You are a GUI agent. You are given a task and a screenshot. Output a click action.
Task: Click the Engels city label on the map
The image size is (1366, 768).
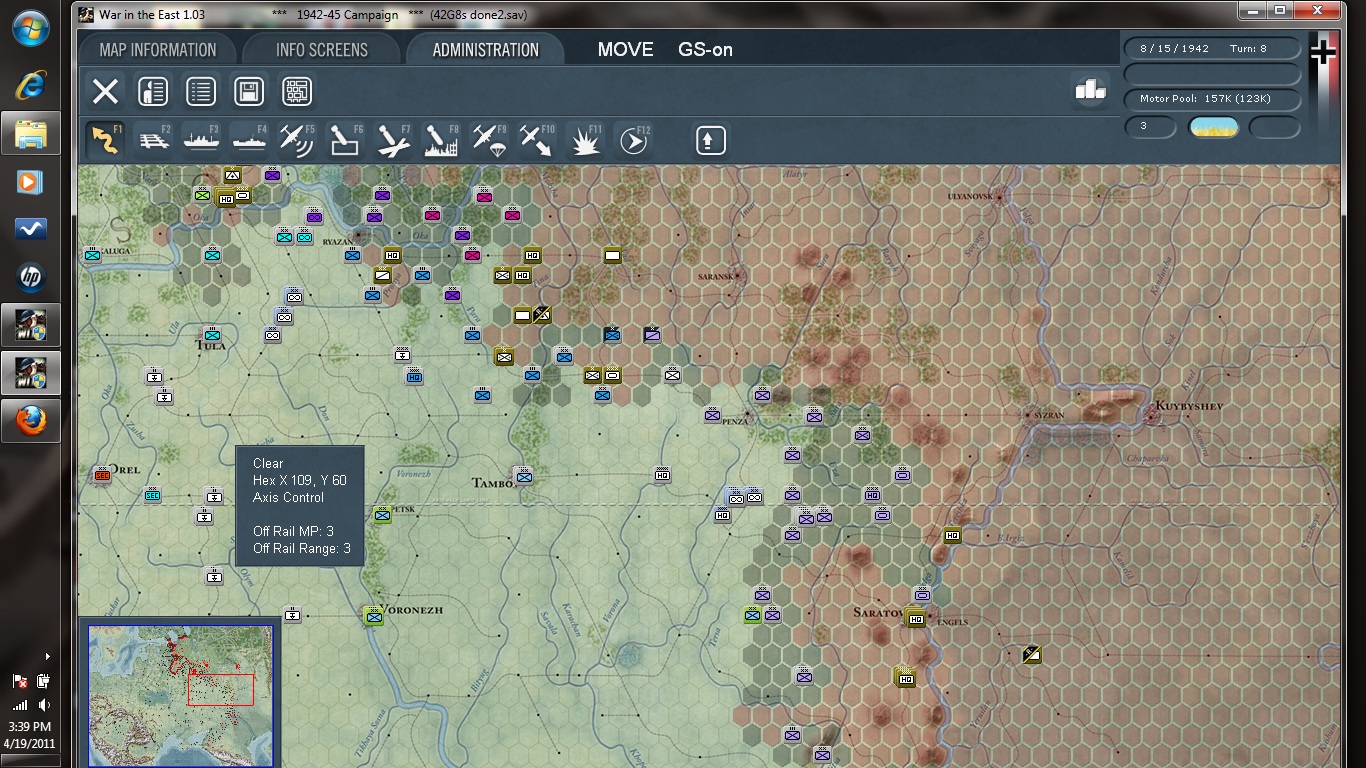pos(953,622)
